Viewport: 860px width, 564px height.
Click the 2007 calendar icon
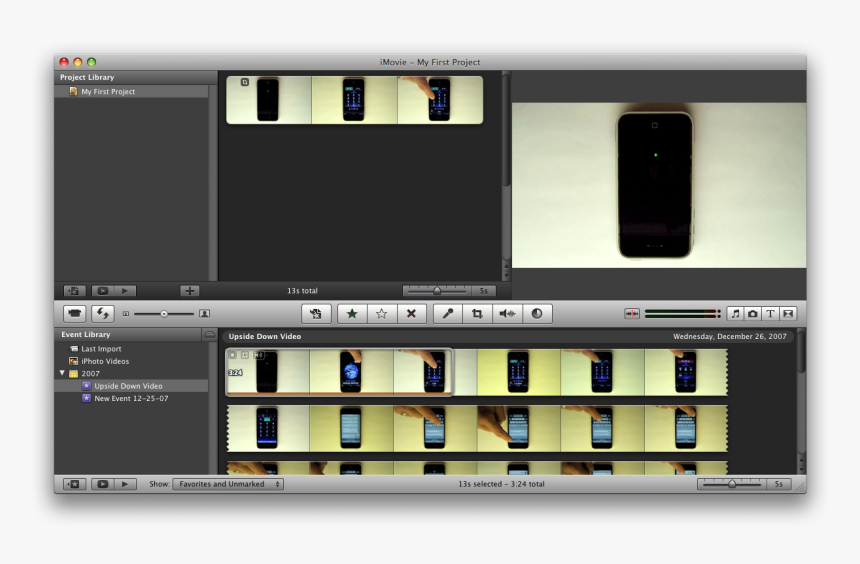[x=73, y=374]
